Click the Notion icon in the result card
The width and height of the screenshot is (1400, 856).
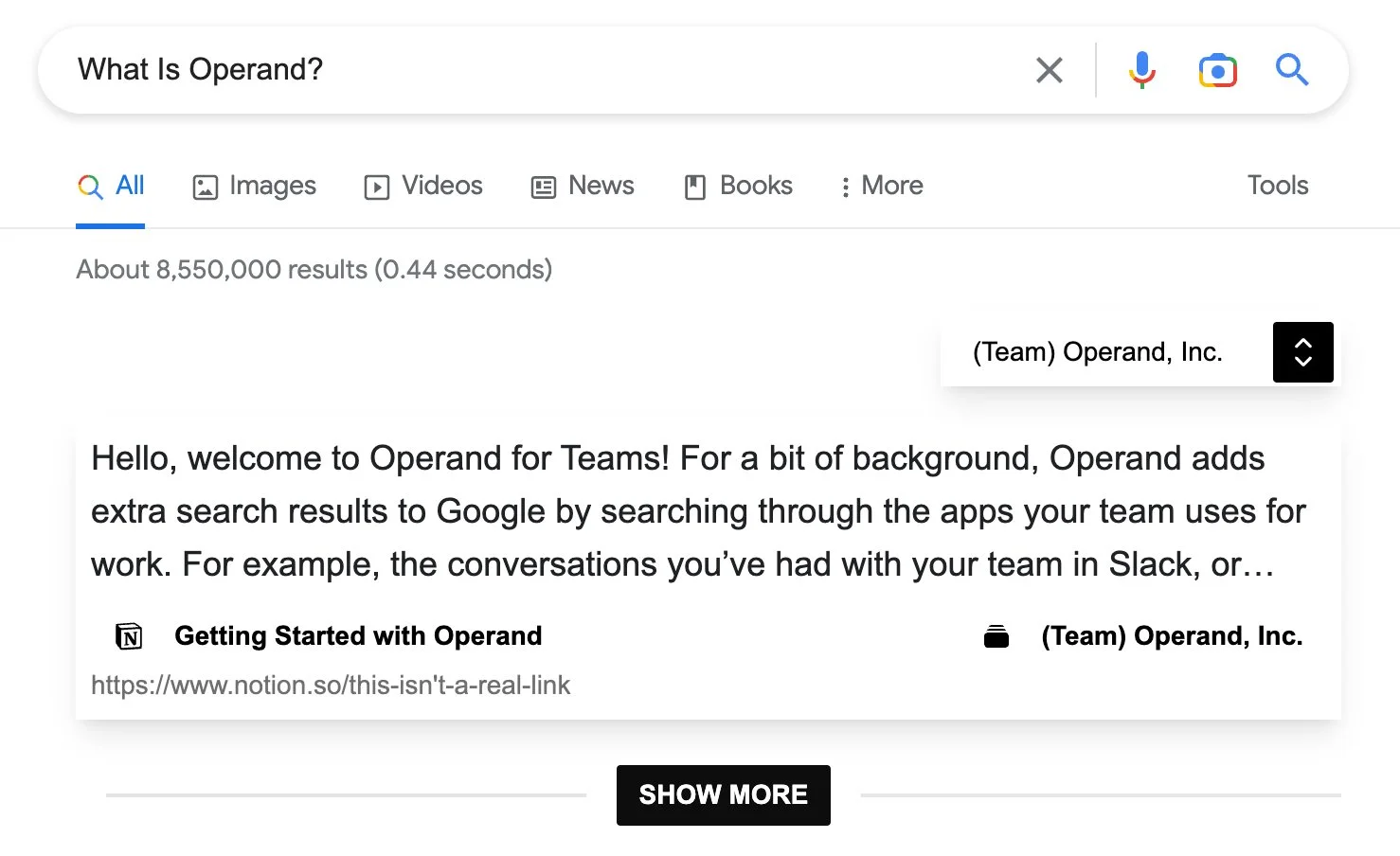click(x=129, y=636)
